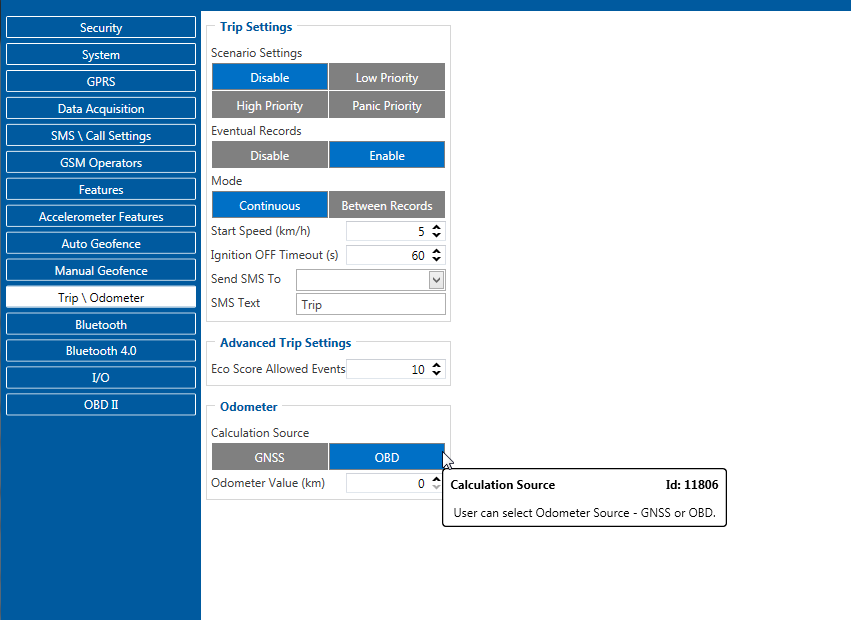Increase Eco Score Allowed Events value
851x620 pixels.
[436, 365]
